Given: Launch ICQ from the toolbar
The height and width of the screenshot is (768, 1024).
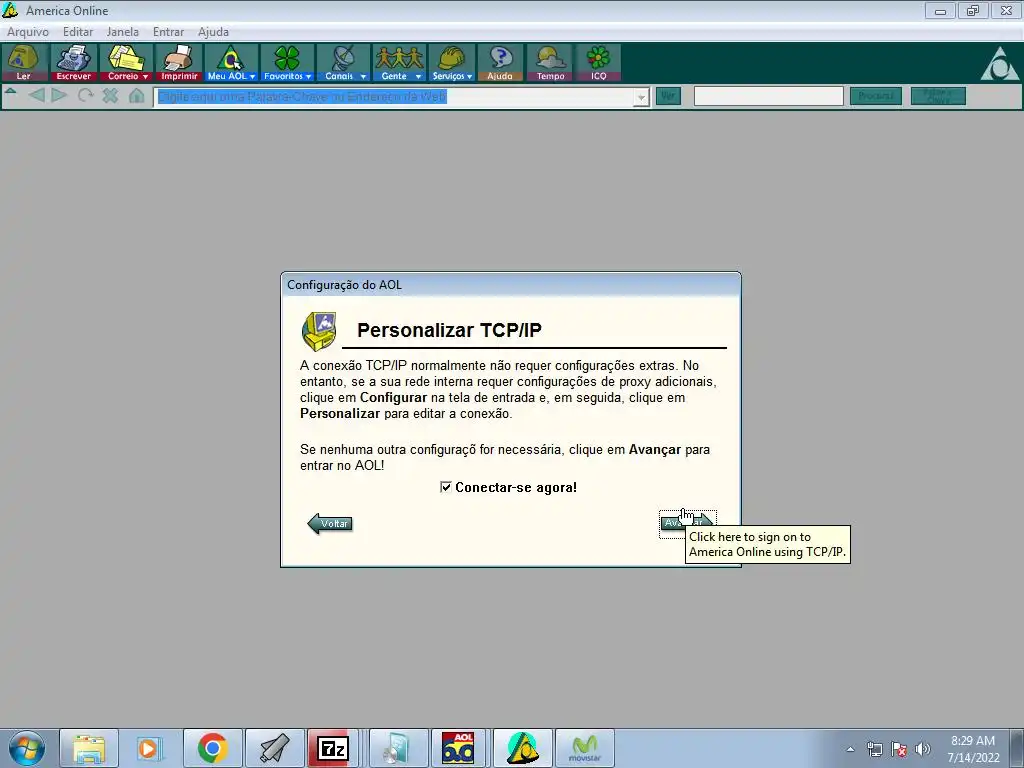Looking at the screenshot, I should (598, 62).
